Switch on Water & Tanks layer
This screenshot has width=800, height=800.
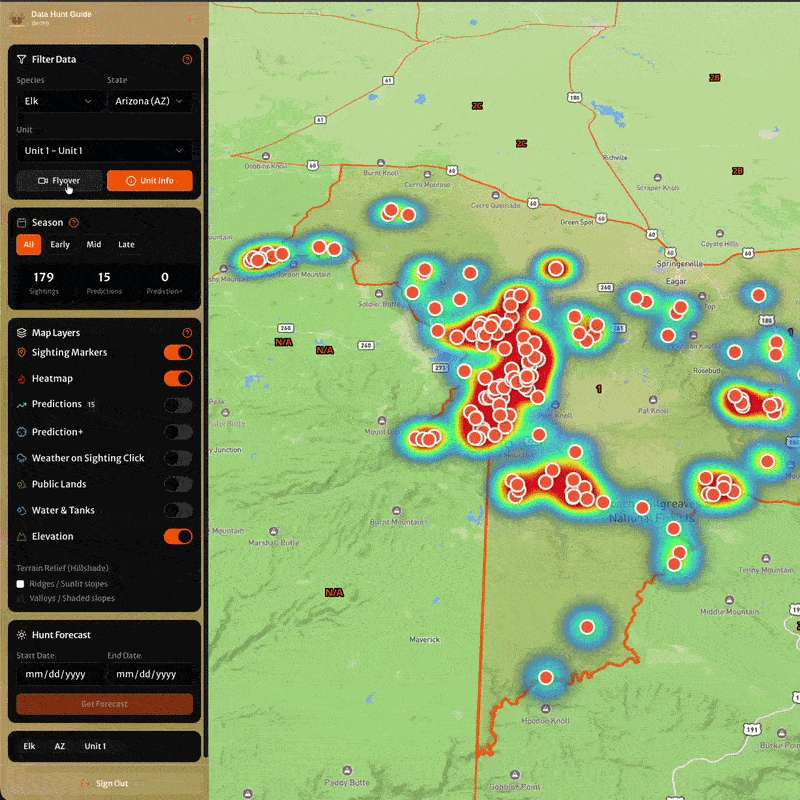178,510
